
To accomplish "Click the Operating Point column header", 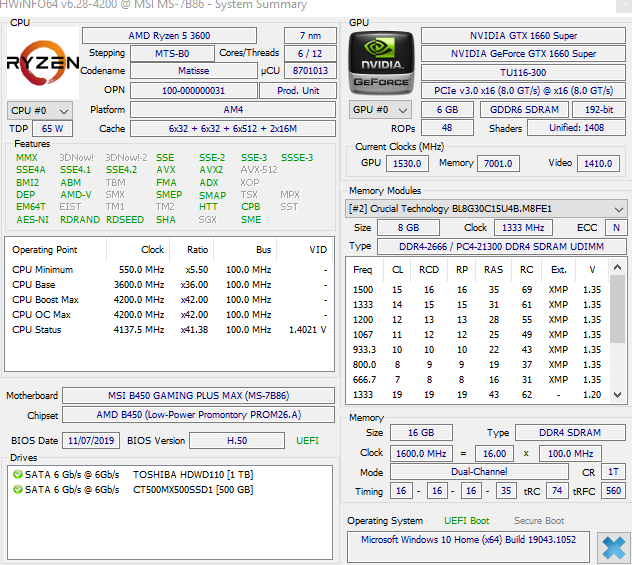I will (56, 250).
